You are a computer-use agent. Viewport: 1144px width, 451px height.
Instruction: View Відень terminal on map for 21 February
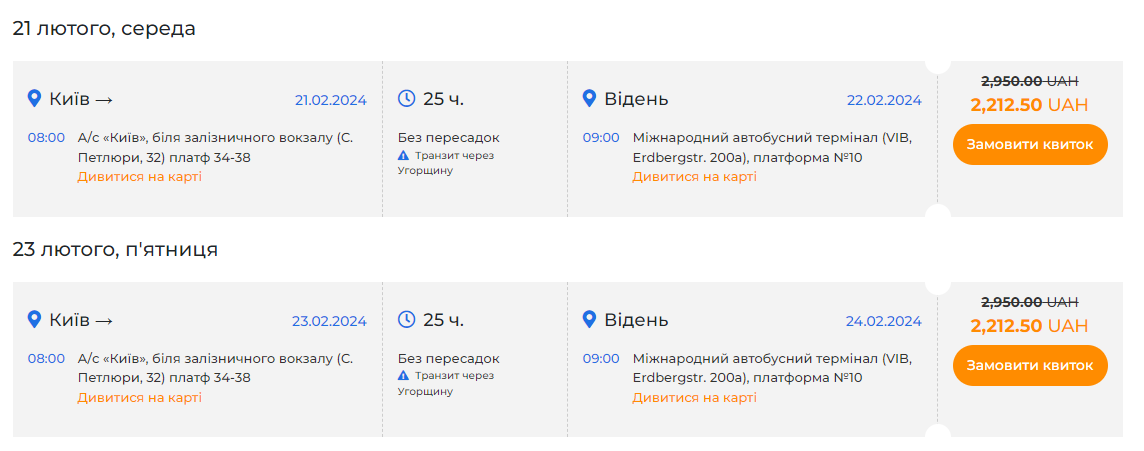click(694, 177)
